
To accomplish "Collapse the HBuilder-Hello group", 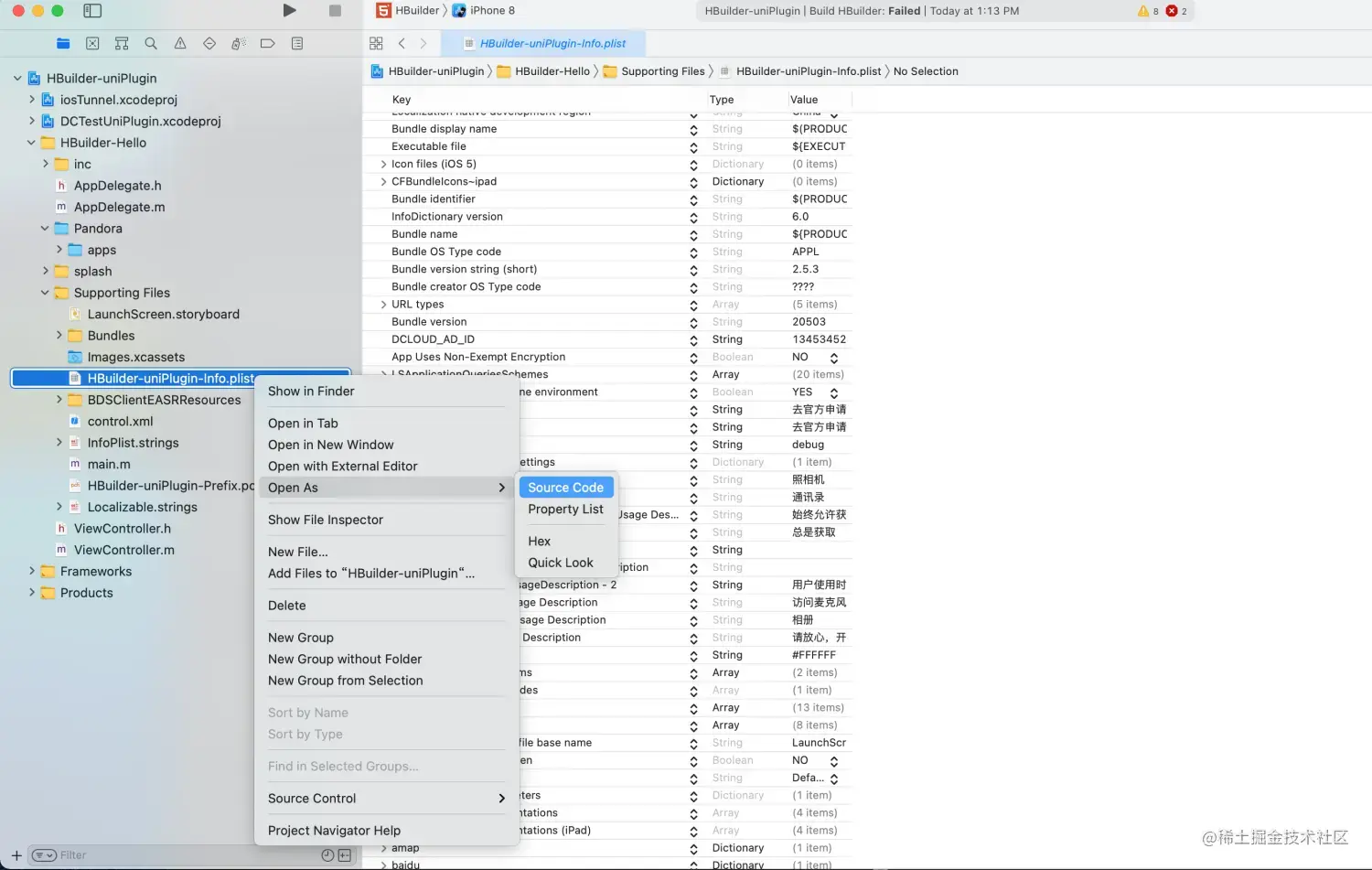I will coord(31,142).
